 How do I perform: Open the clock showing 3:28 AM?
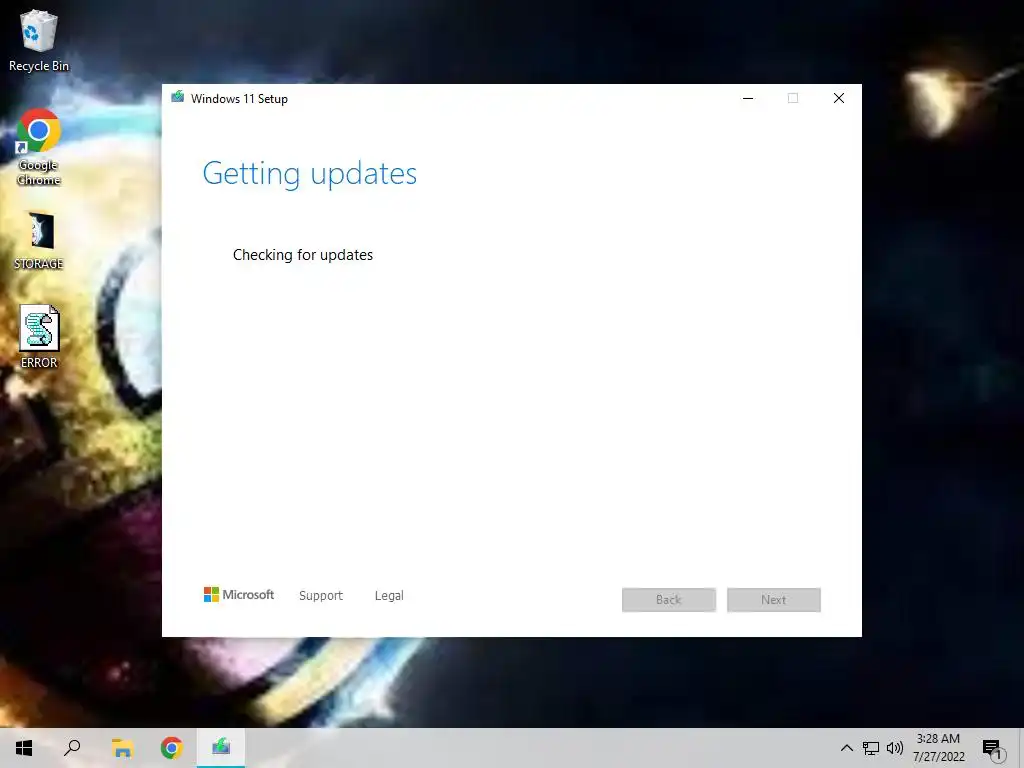(x=938, y=748)
